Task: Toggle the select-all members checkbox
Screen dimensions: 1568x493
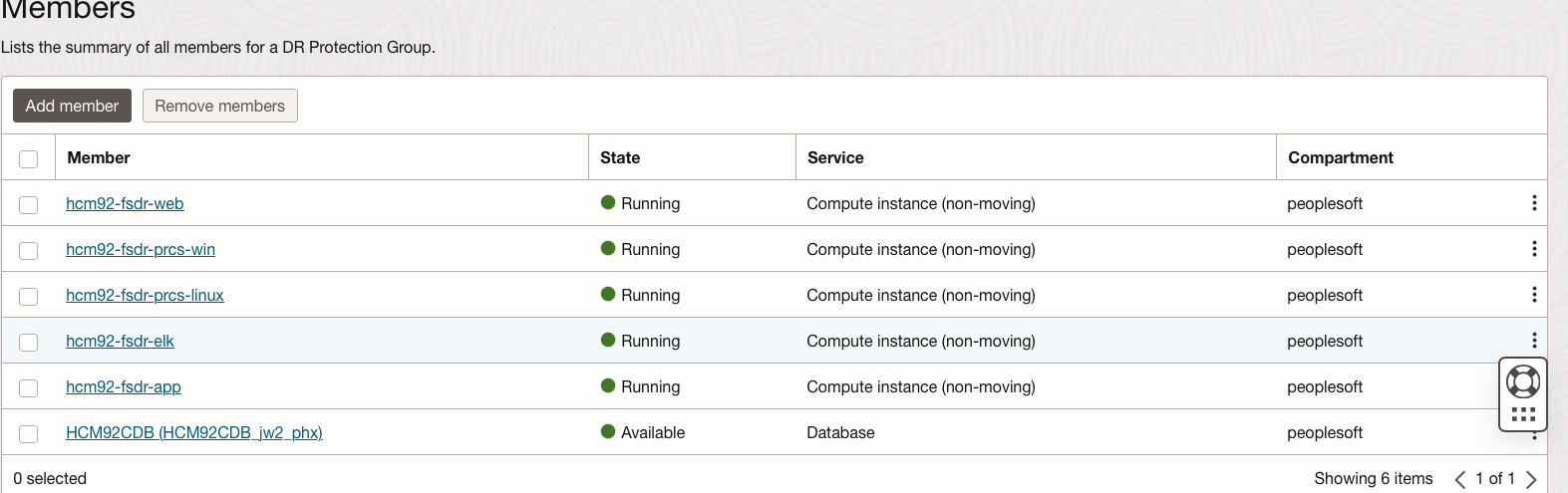Action: [x=29, y=159]
